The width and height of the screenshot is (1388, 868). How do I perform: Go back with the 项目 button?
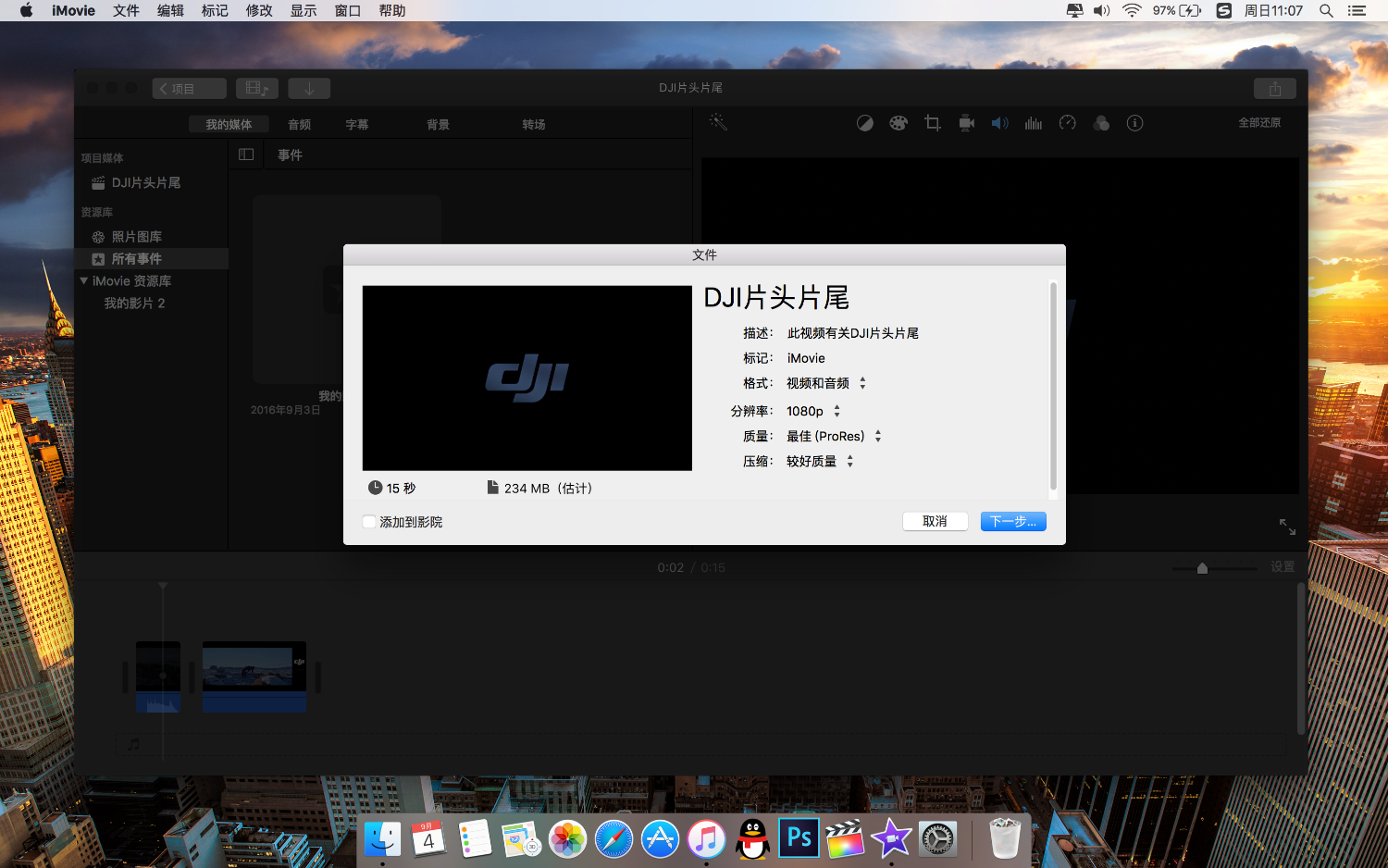189,89
